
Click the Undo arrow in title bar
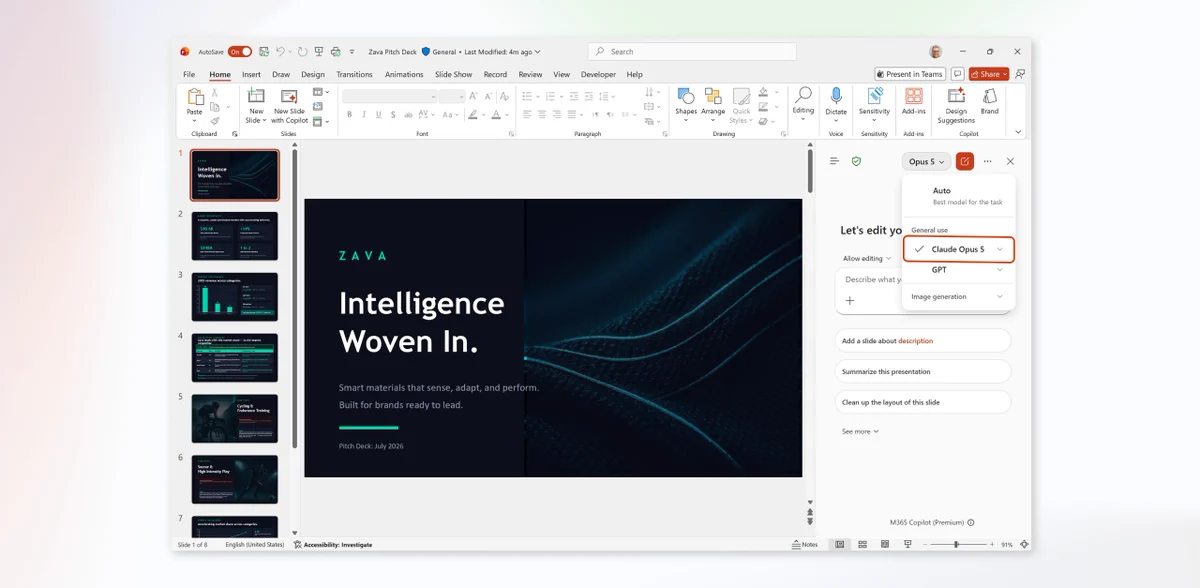click(x=280, y=51)
